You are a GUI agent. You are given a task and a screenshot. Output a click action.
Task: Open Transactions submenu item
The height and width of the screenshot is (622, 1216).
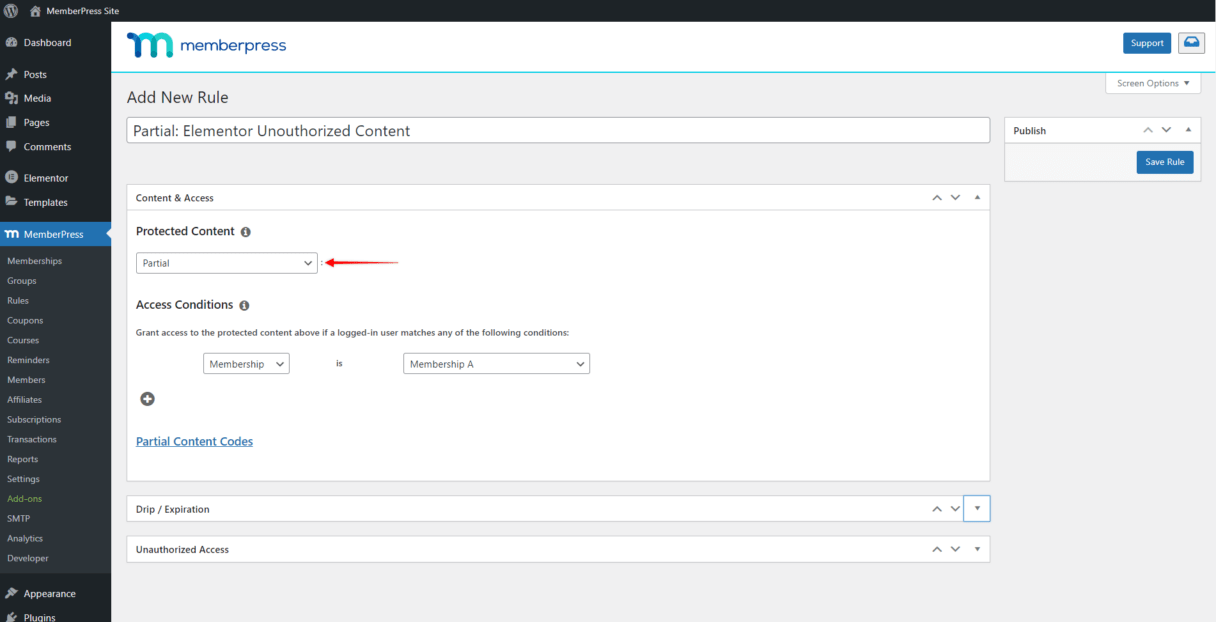pyautogui.click(x=32, y=439)
